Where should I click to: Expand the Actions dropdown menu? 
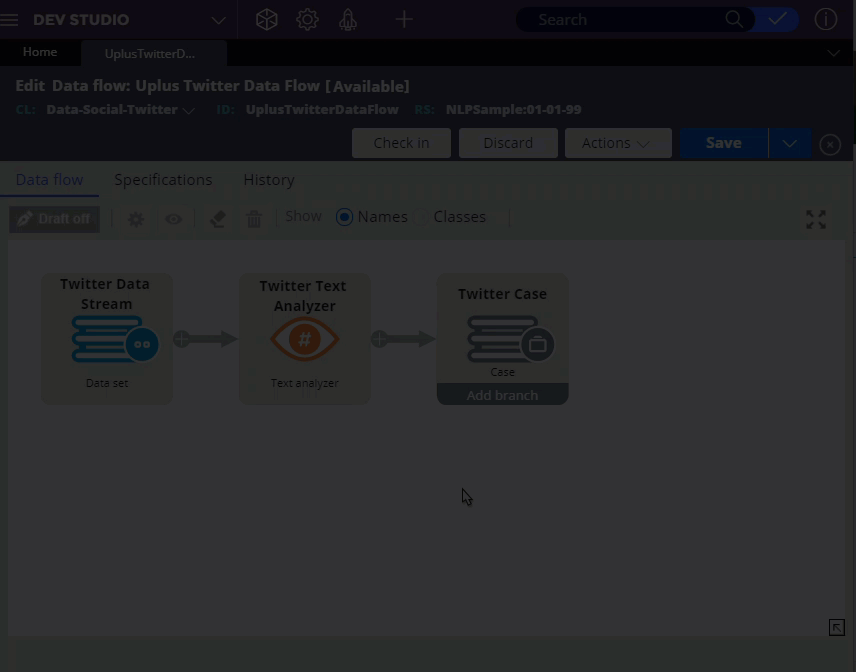point(617,143)
